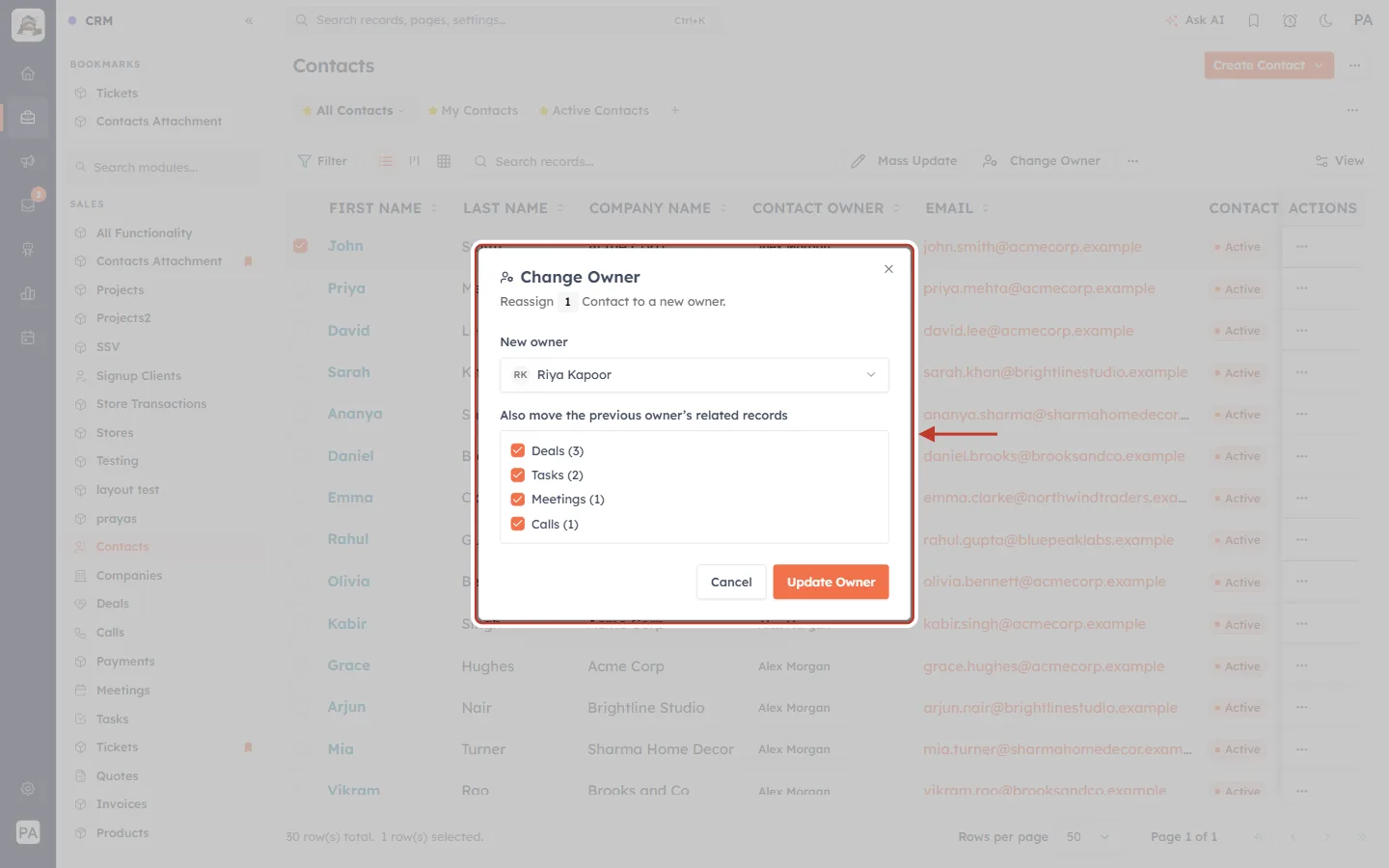Click the Cancel button in dialog
Image resolution: width=1389 pixels, height=868 pixels.
point(731,582)
